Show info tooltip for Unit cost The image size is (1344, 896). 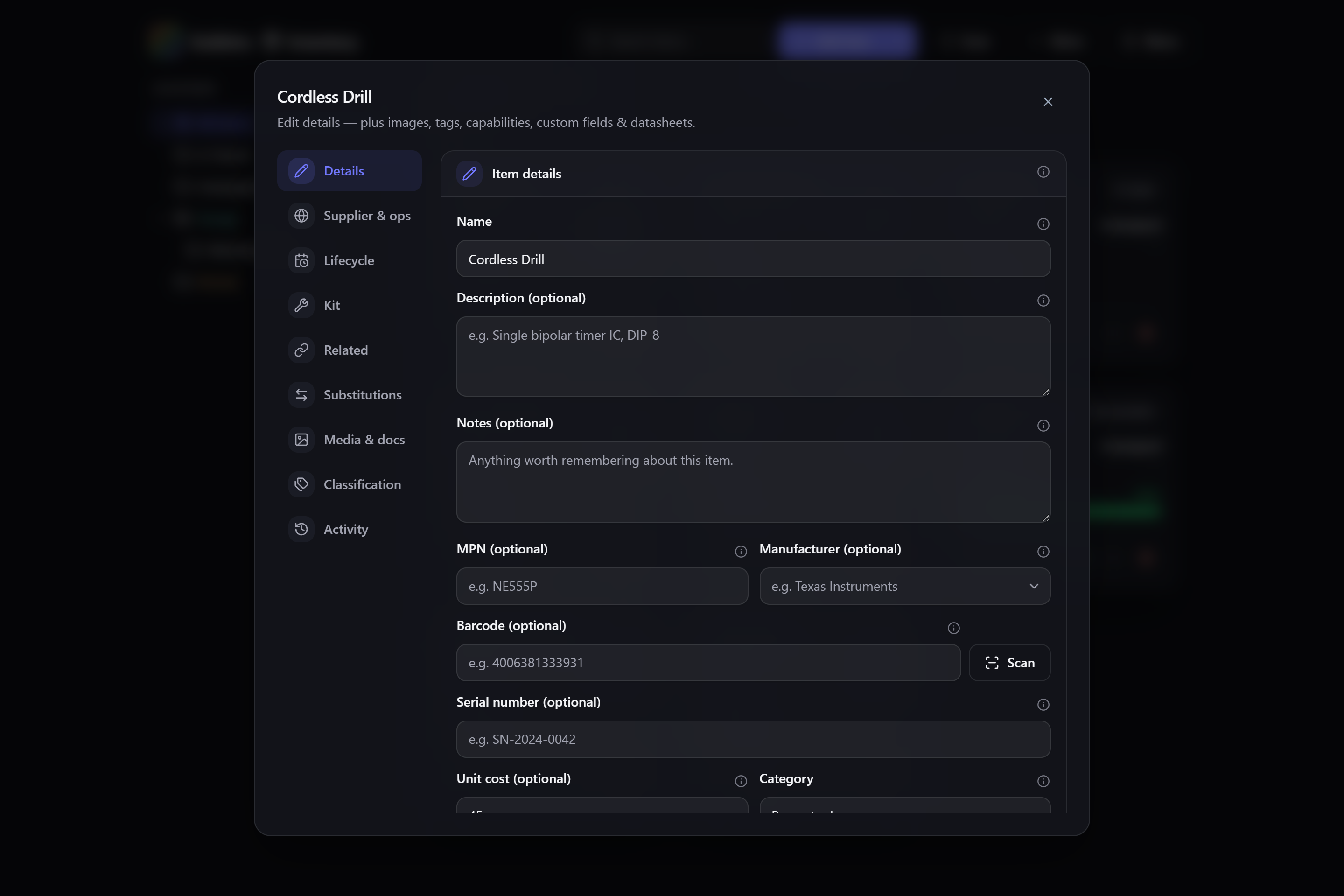[741, 781]
